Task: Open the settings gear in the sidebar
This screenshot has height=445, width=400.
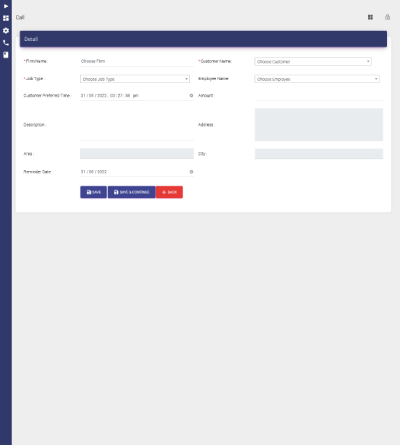Action: point(6,30)
